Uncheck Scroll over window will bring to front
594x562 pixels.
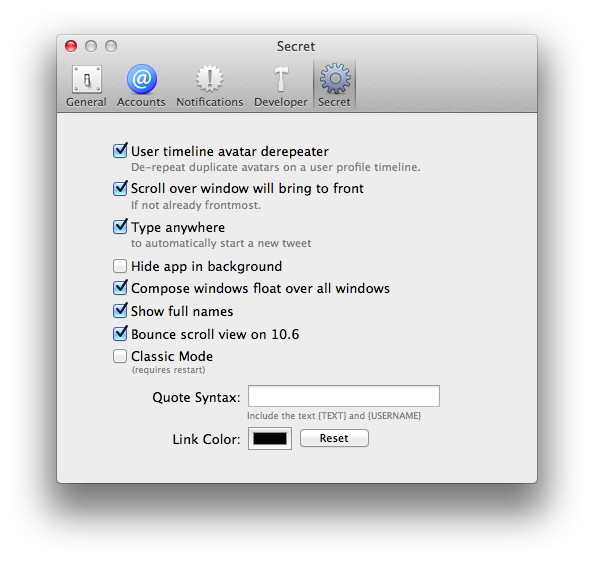point(120,188)
